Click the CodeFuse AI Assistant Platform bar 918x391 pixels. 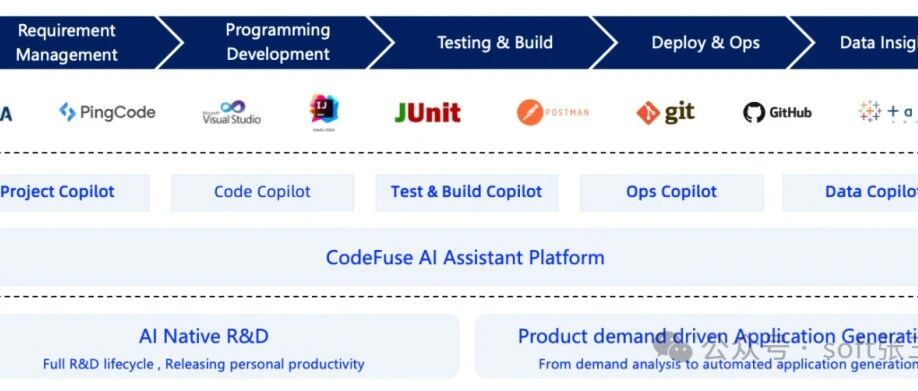(x=459, y=257)
